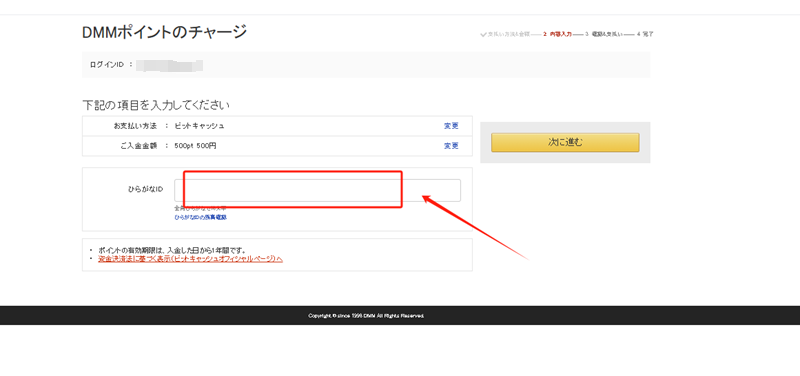Open the blue link under ひらがなID field
The height and width of the screenshot is (376, 800).
tap(201, 217)
